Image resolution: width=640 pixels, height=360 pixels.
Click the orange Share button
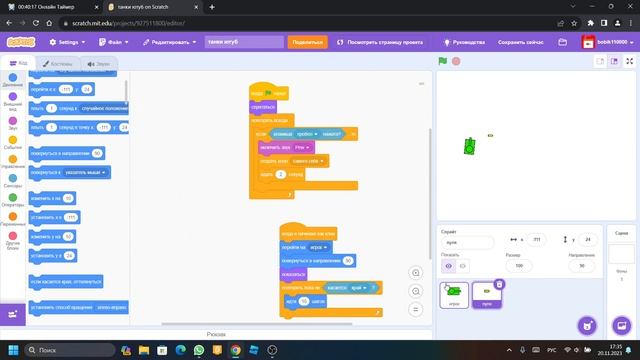pyautogui.click(x=307, y=42)
